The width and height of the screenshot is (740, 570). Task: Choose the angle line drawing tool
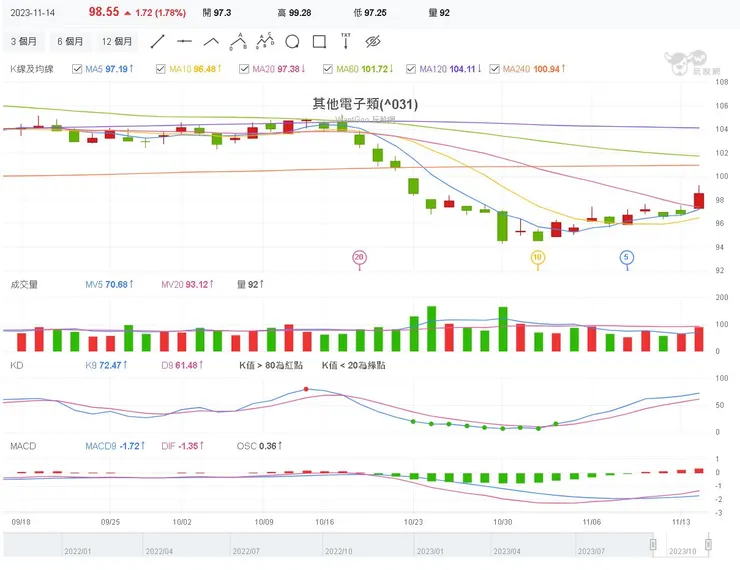(x=211, y=42)
